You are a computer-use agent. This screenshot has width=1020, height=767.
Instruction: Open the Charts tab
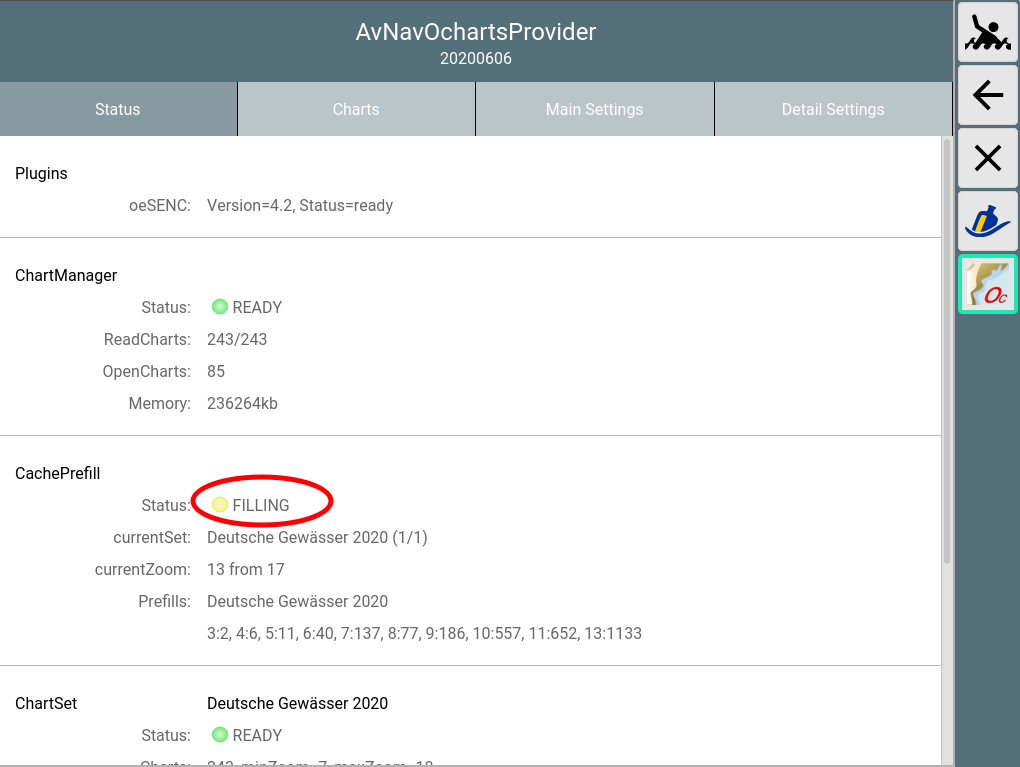pos(356,109)
